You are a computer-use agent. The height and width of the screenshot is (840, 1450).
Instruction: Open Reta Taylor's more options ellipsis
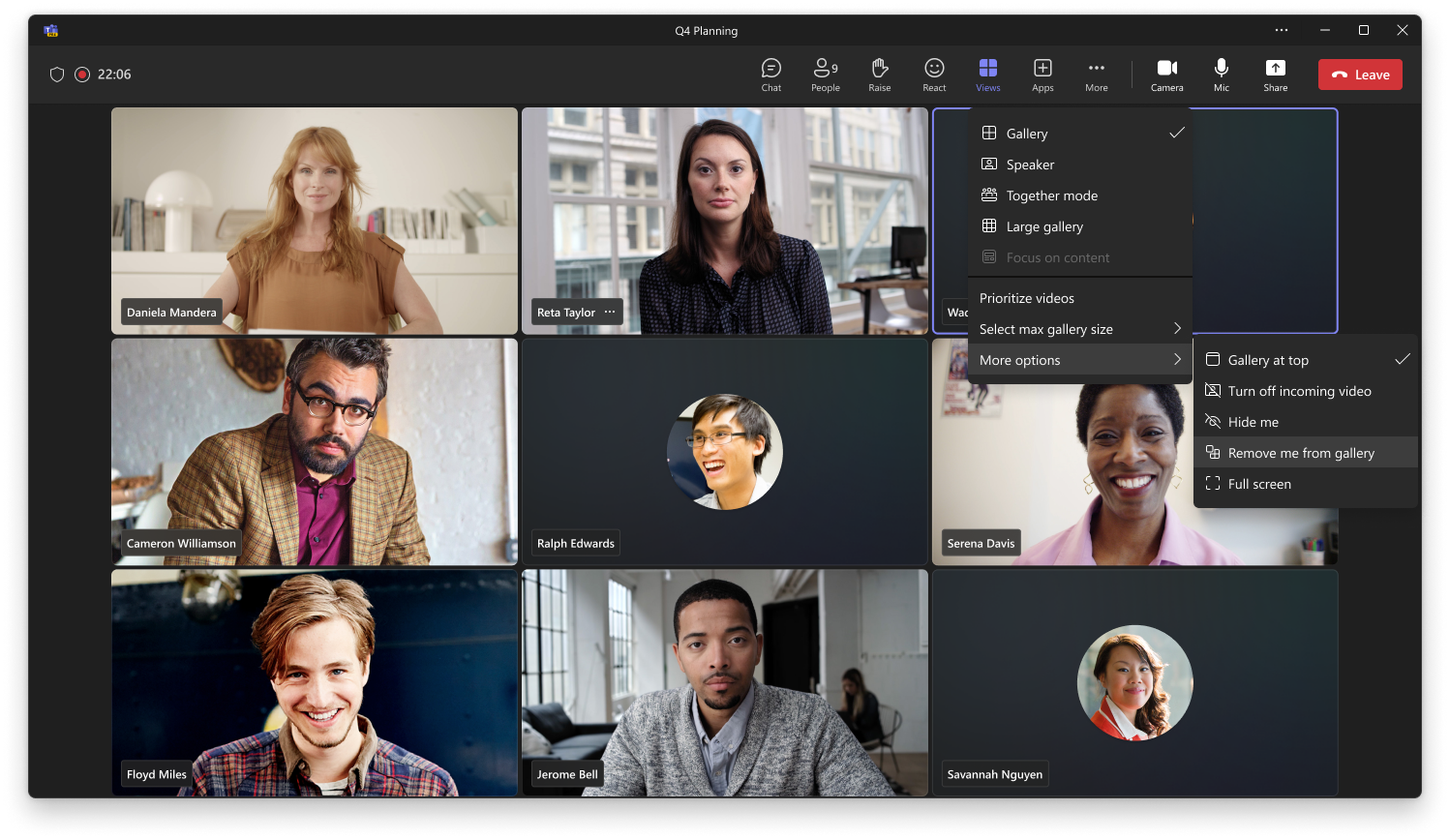(x=610, y=312)
